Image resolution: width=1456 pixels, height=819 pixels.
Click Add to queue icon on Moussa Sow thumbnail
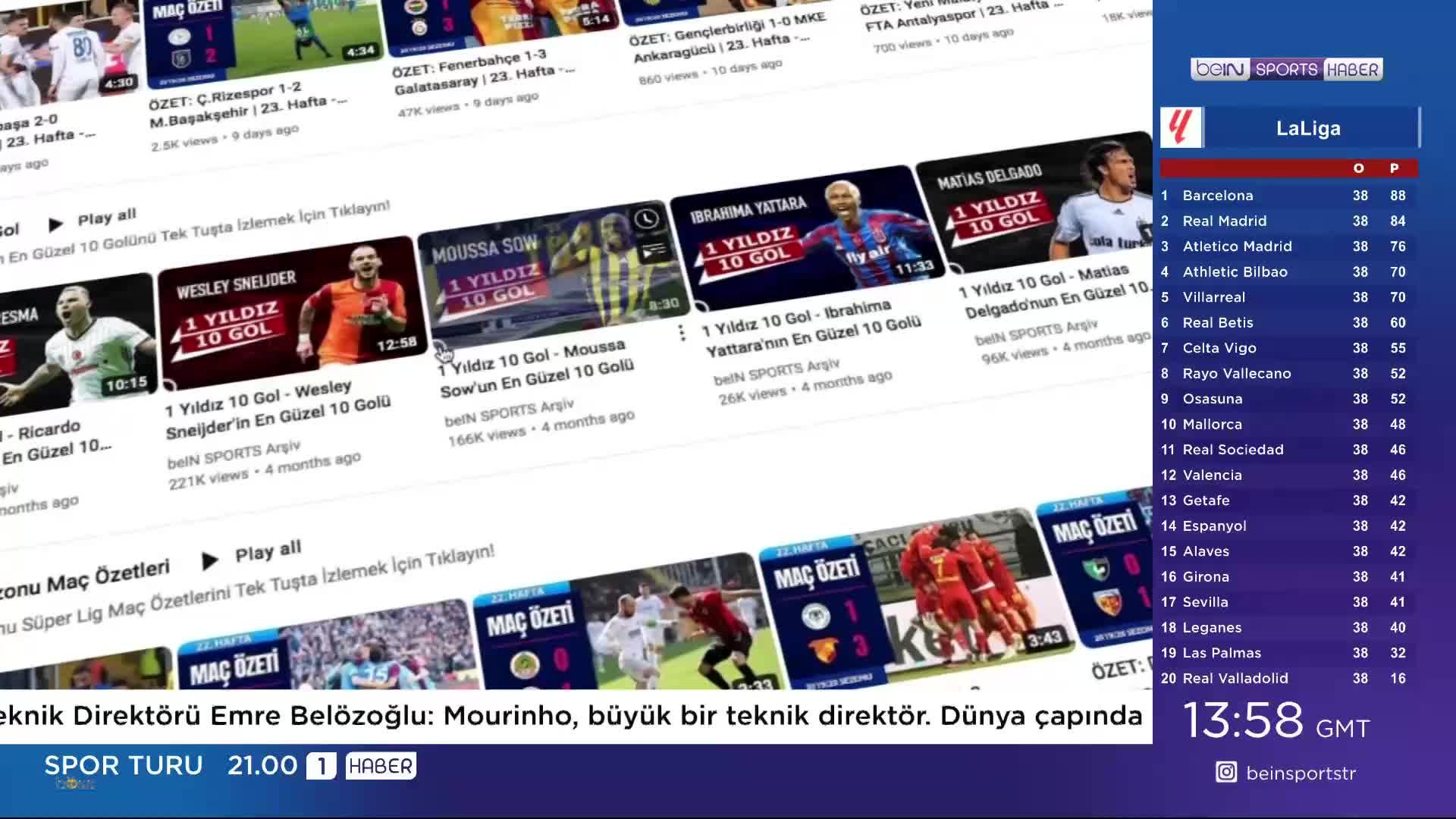coord(653,251)
